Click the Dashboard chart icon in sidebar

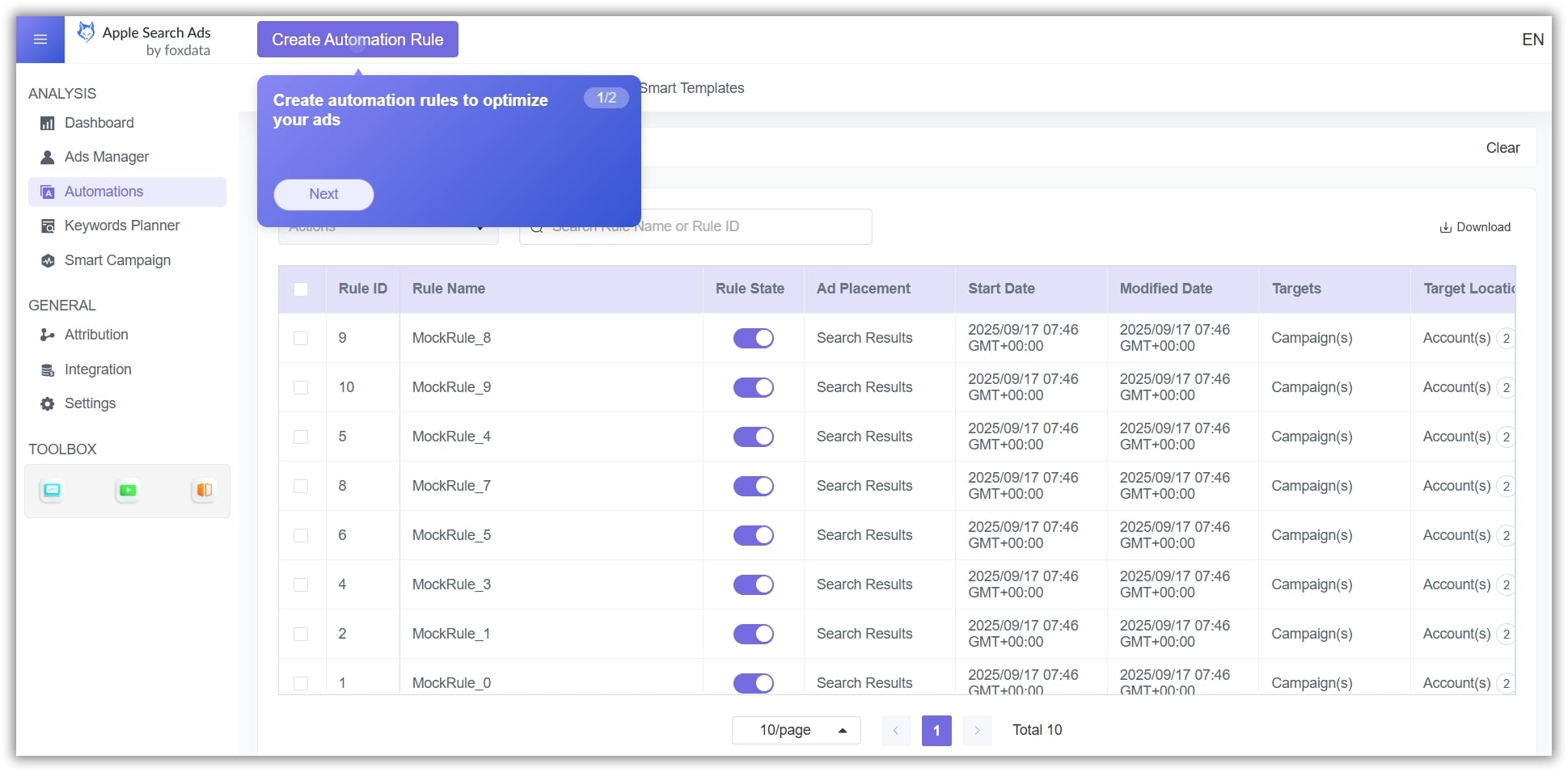(x=48, y=124)
